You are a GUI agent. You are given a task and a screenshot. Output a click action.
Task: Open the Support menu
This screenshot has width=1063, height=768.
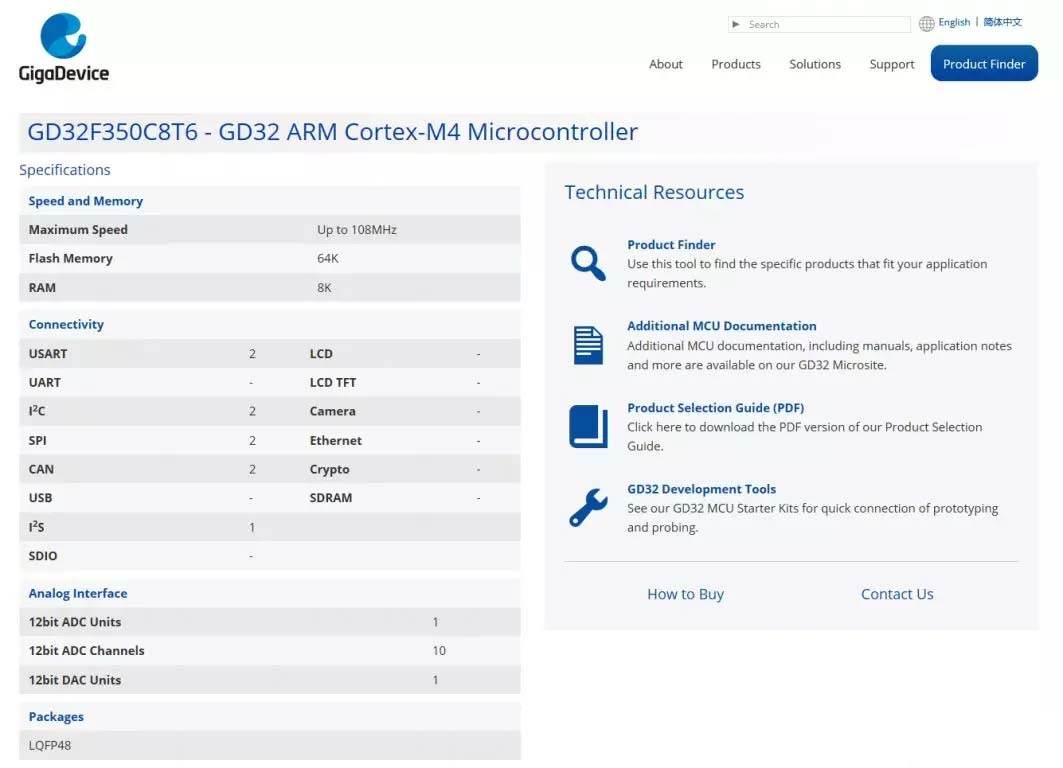tap(891, 64)
